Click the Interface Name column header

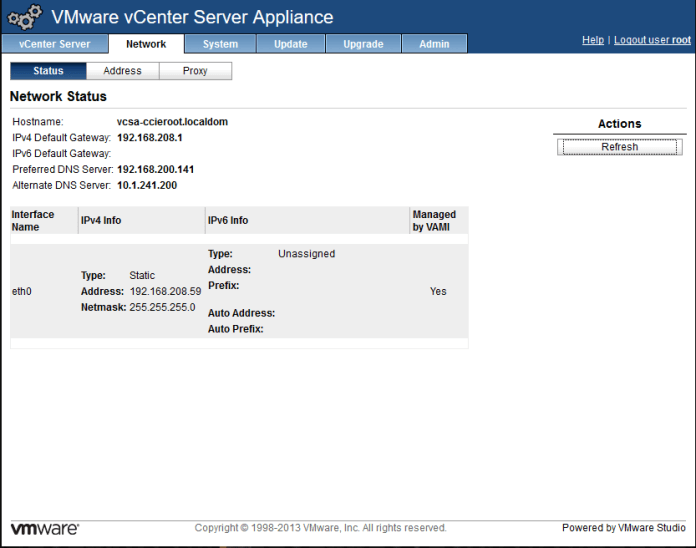click(x=33, y=221)
